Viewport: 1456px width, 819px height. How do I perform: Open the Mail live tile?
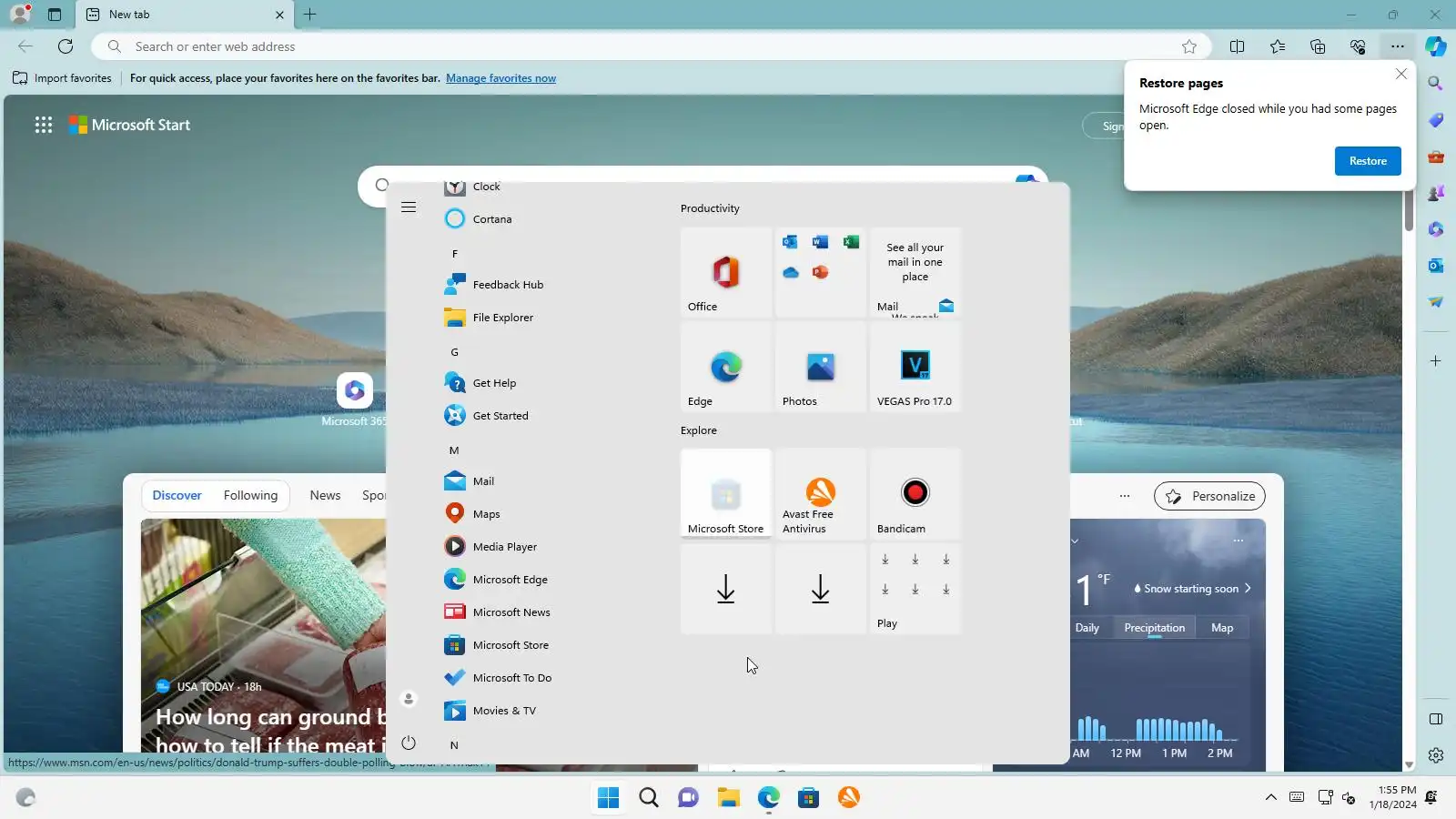(x=915, y=272)
